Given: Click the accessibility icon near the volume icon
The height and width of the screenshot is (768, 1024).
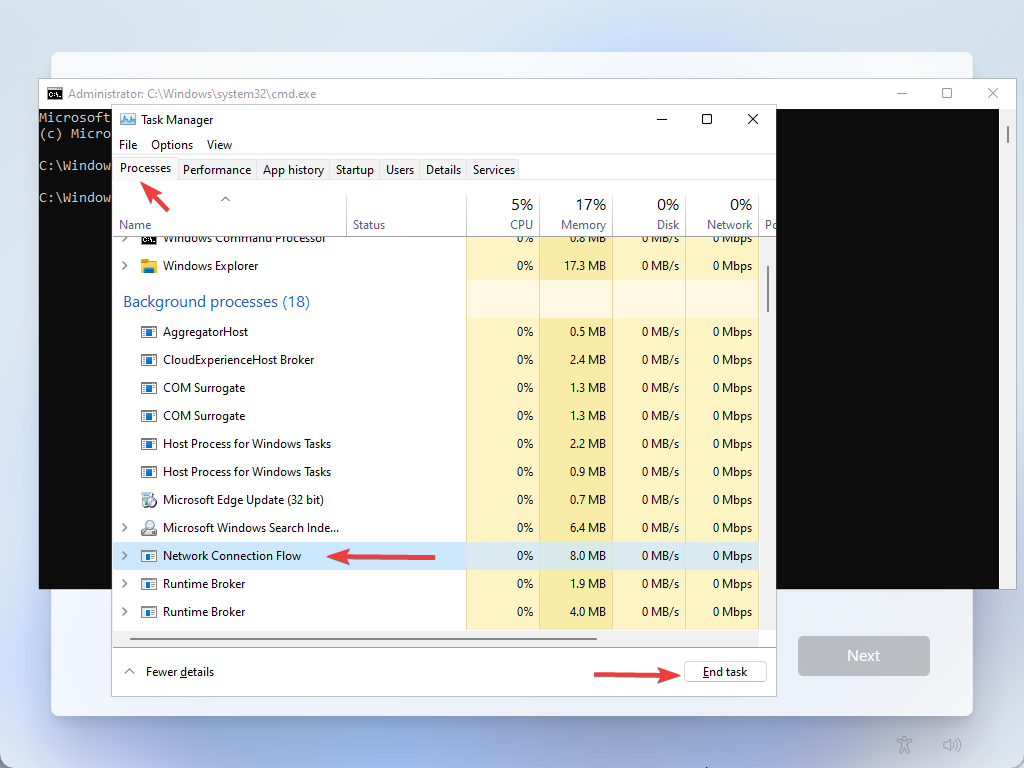Looking at the screenshot, I should click(904, 745).
